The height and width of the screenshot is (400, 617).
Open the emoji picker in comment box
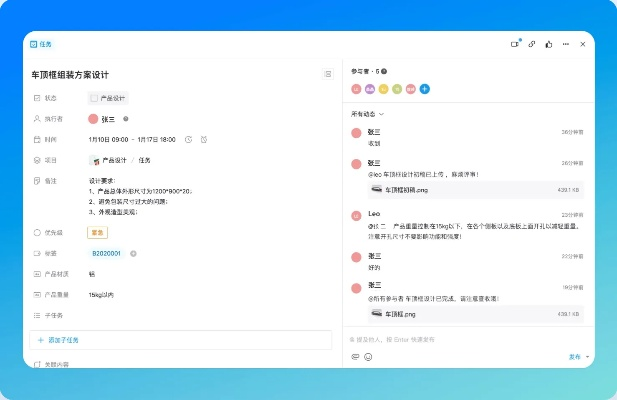[x=368, y=356]
